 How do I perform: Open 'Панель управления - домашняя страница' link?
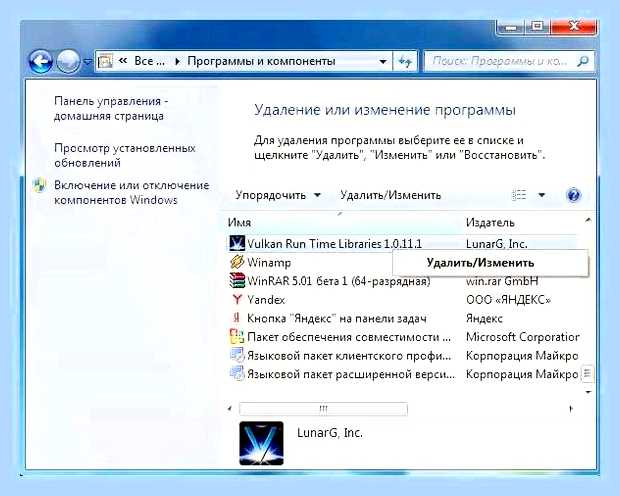(x=112, y=108)
